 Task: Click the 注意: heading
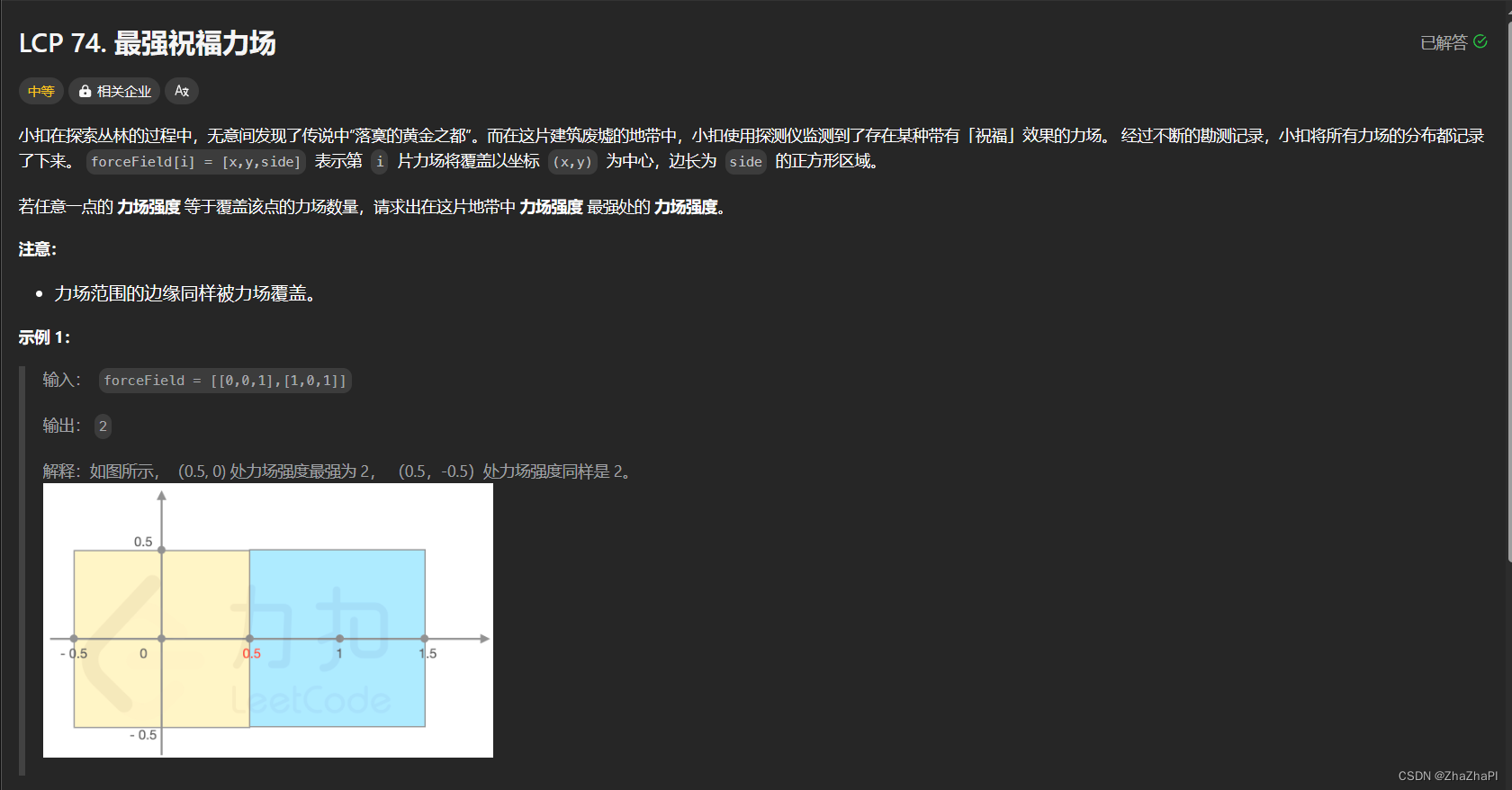[x=38, y=249]
